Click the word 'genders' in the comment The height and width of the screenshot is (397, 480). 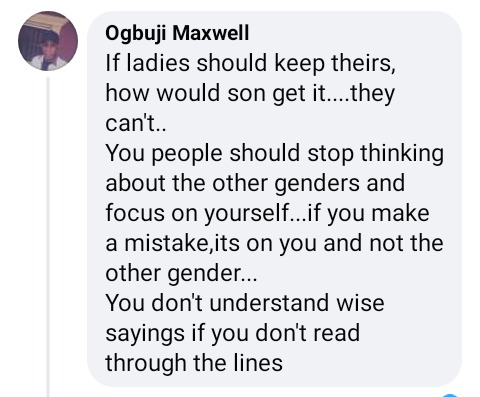[x=317, y=184]
